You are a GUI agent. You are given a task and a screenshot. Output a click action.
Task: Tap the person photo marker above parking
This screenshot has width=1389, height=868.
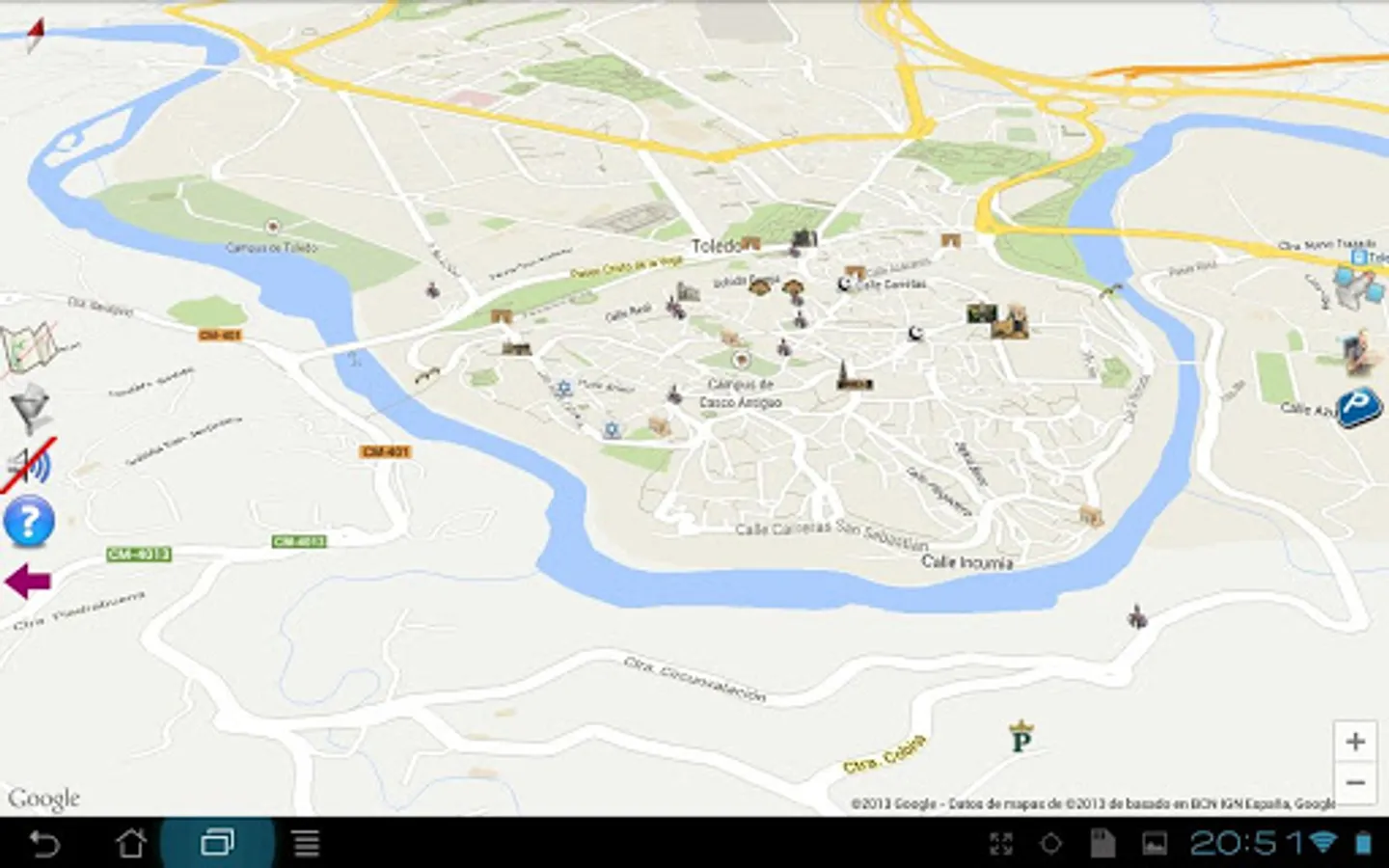point(1362,352)
